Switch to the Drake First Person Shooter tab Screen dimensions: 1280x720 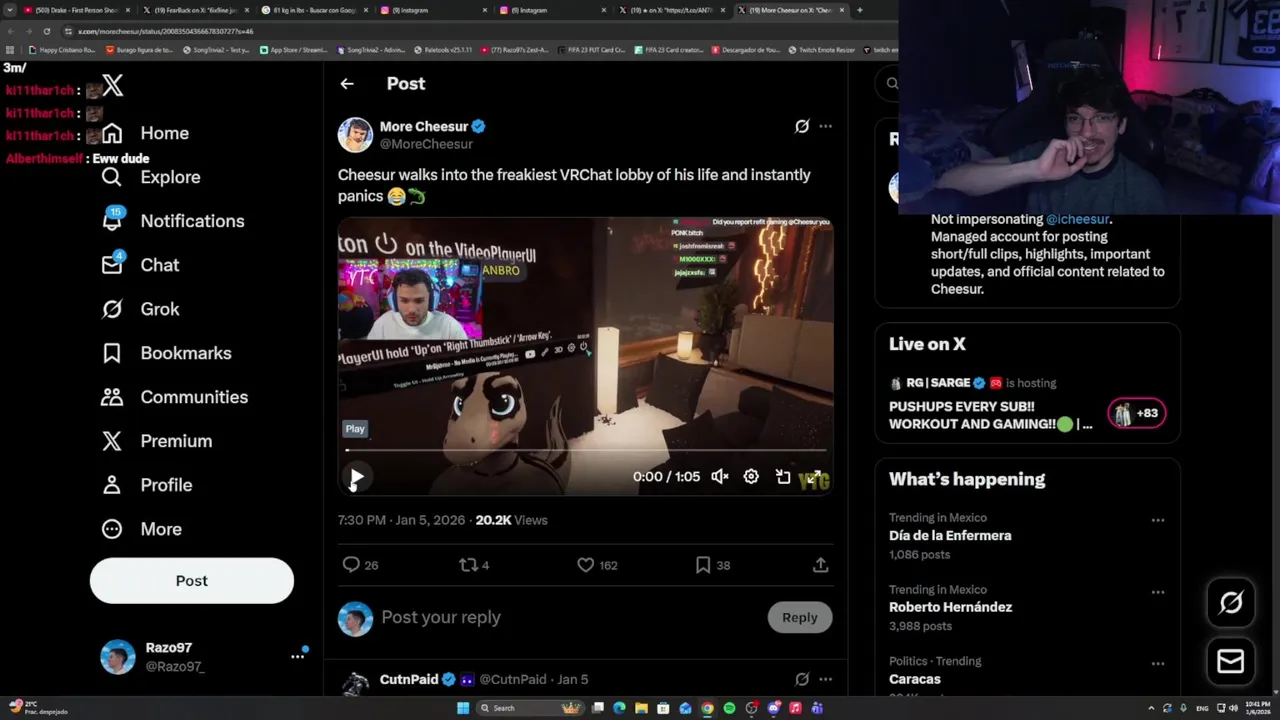coord(75,10)
